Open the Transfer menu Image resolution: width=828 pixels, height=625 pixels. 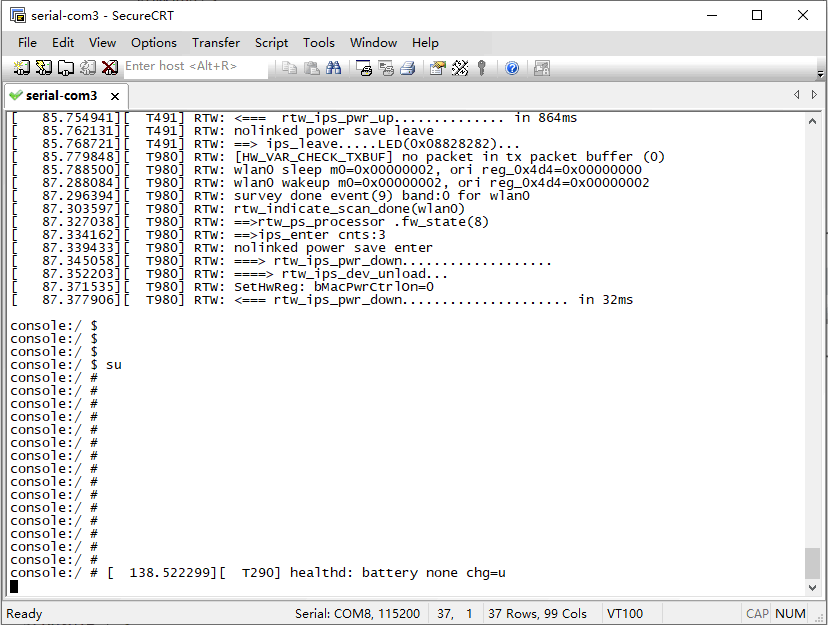click(x=216, y=43)
